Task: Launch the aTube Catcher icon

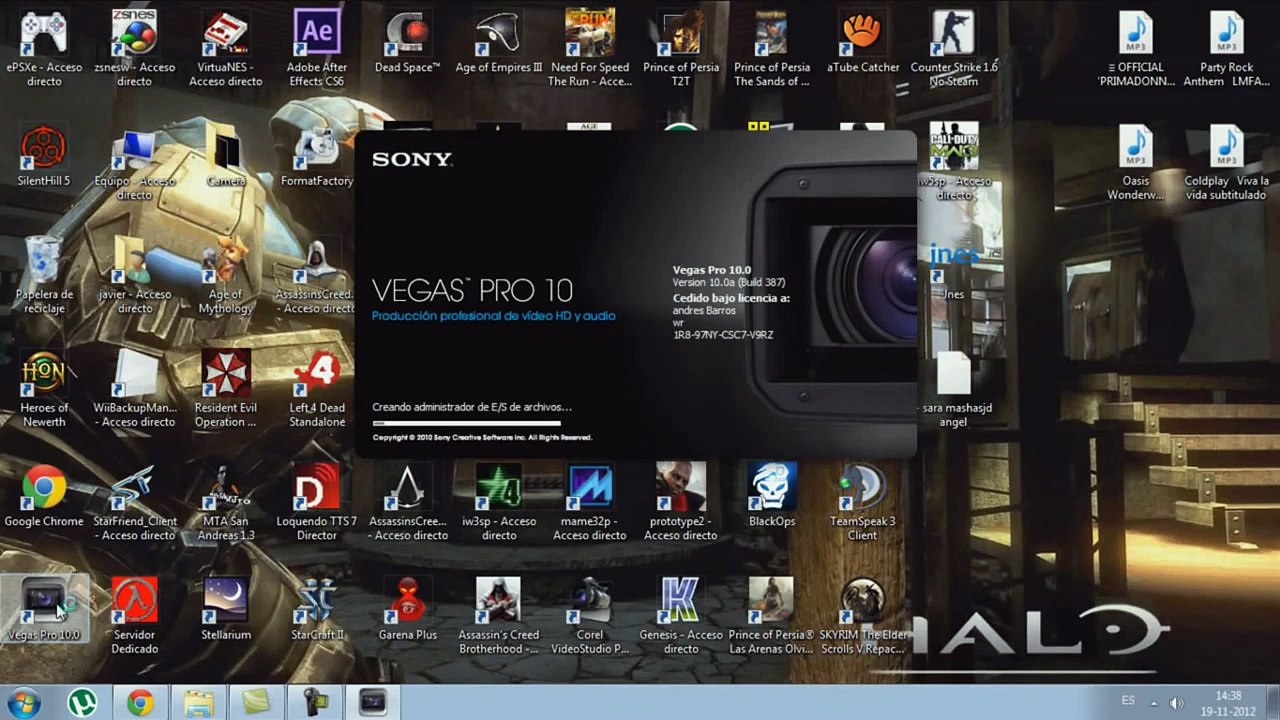Action: click(863, 40)
